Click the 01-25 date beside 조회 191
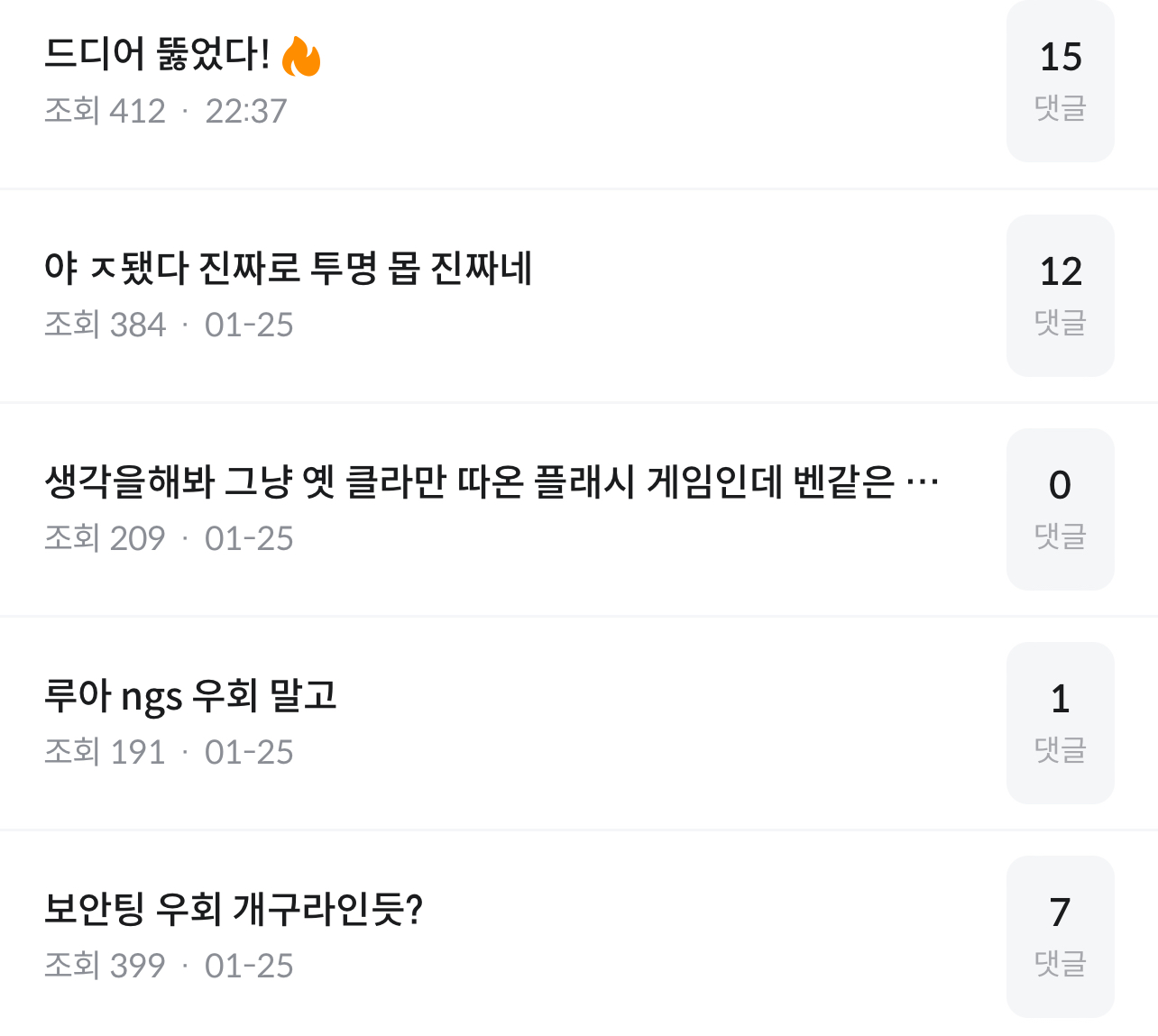This screenshot has height=1036, width=1158. click(249, 752)
